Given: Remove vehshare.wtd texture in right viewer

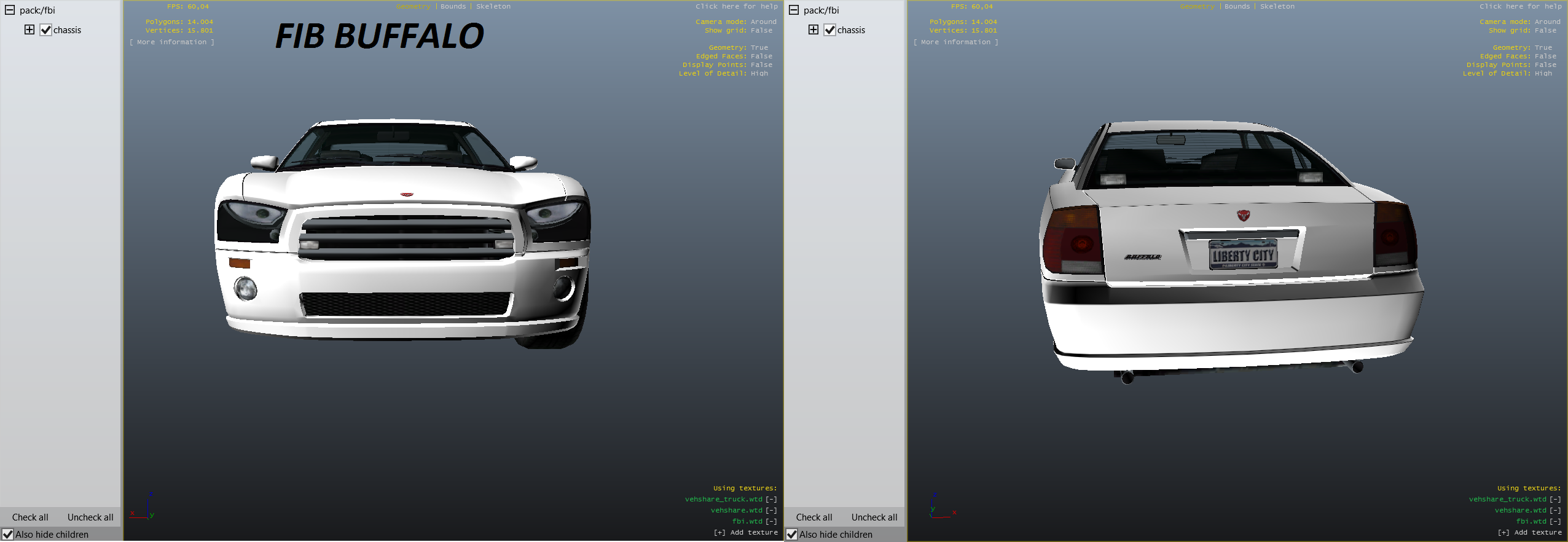Looking at the screenshot, I should pos(1556,510).
